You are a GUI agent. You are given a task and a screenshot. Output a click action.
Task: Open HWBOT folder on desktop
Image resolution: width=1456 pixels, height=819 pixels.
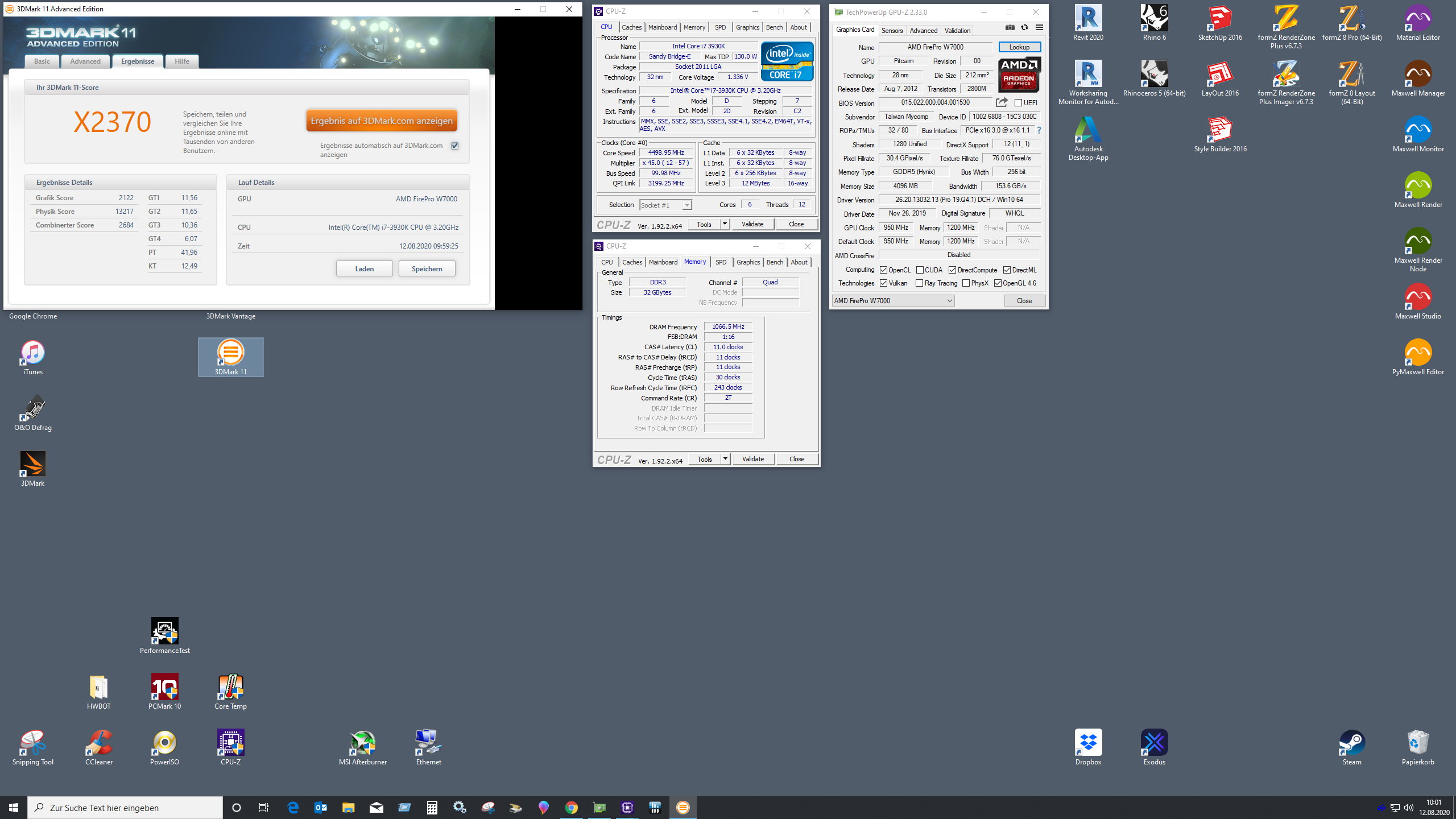coord(98,692)
